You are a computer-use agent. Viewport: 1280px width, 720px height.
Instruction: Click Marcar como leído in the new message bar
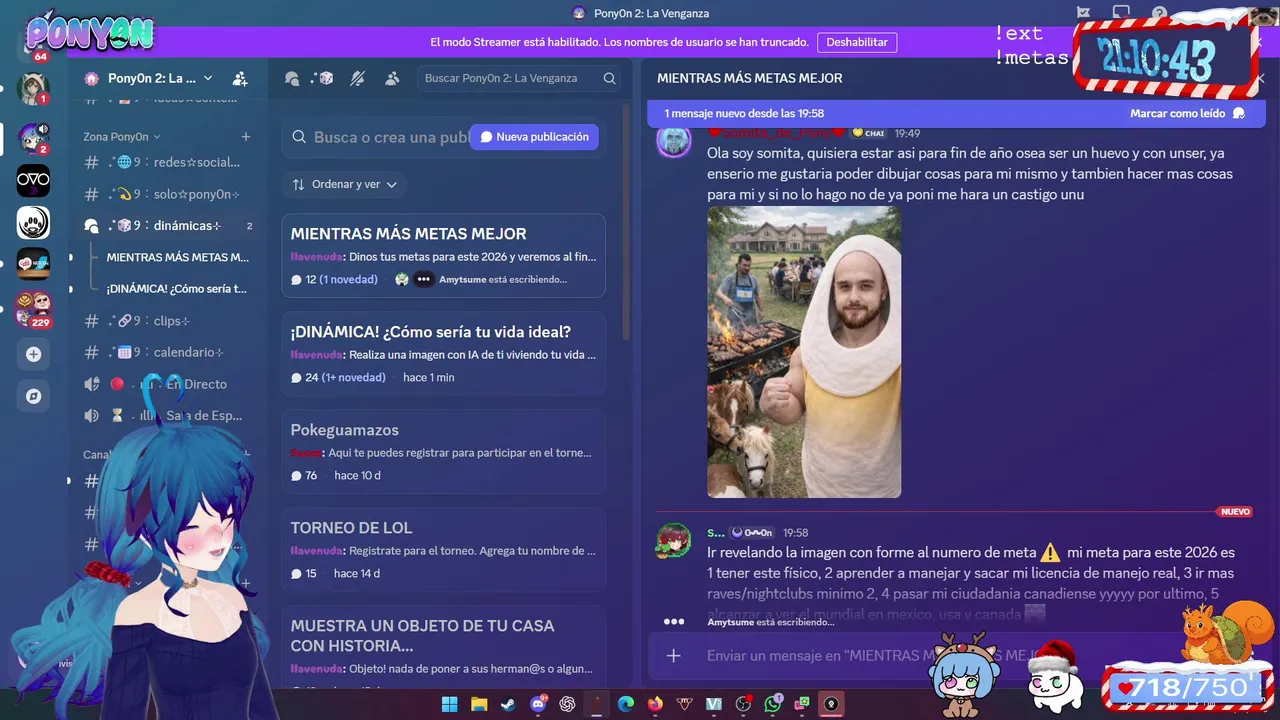pos(1187,113)
